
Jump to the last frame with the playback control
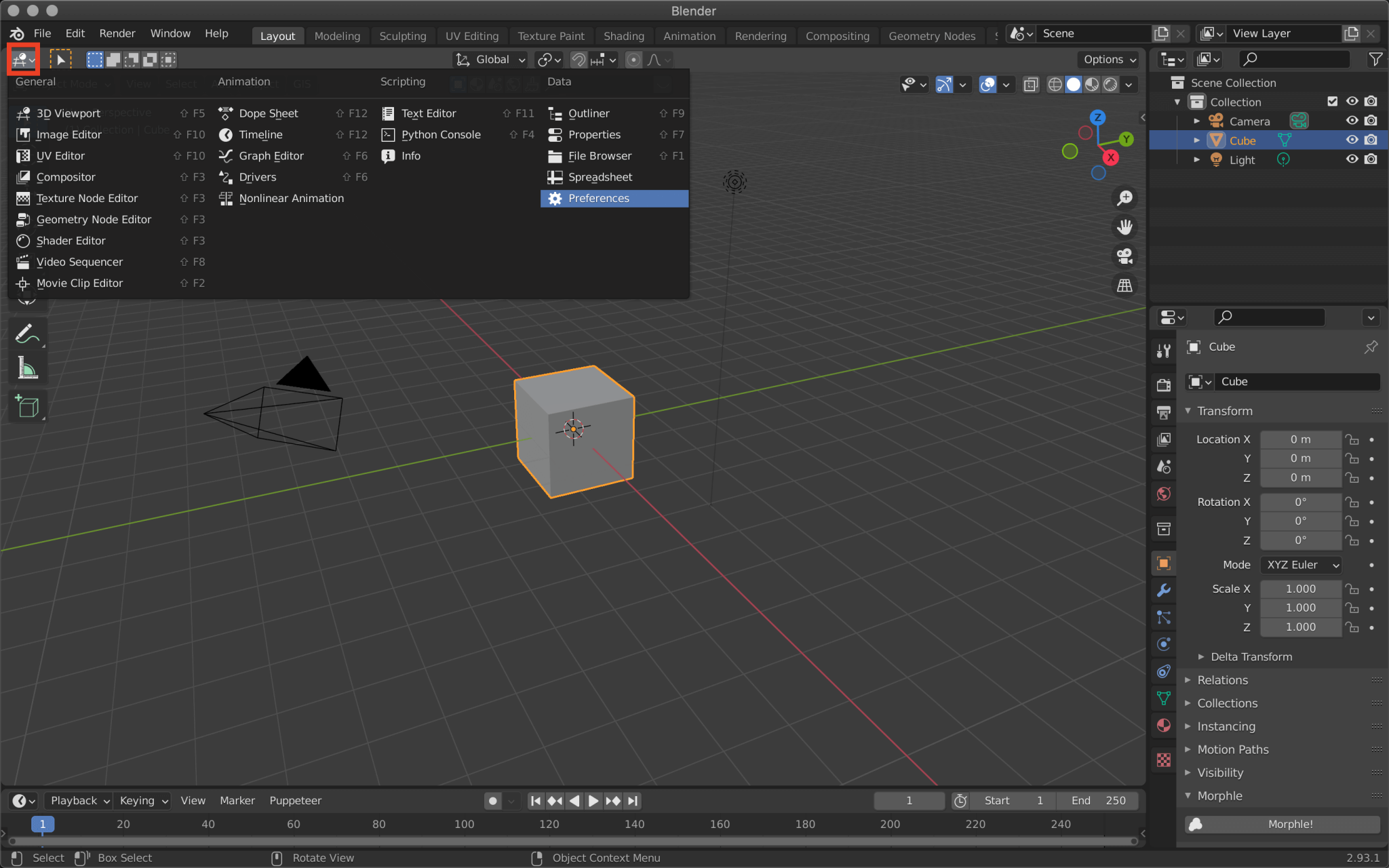633,801
